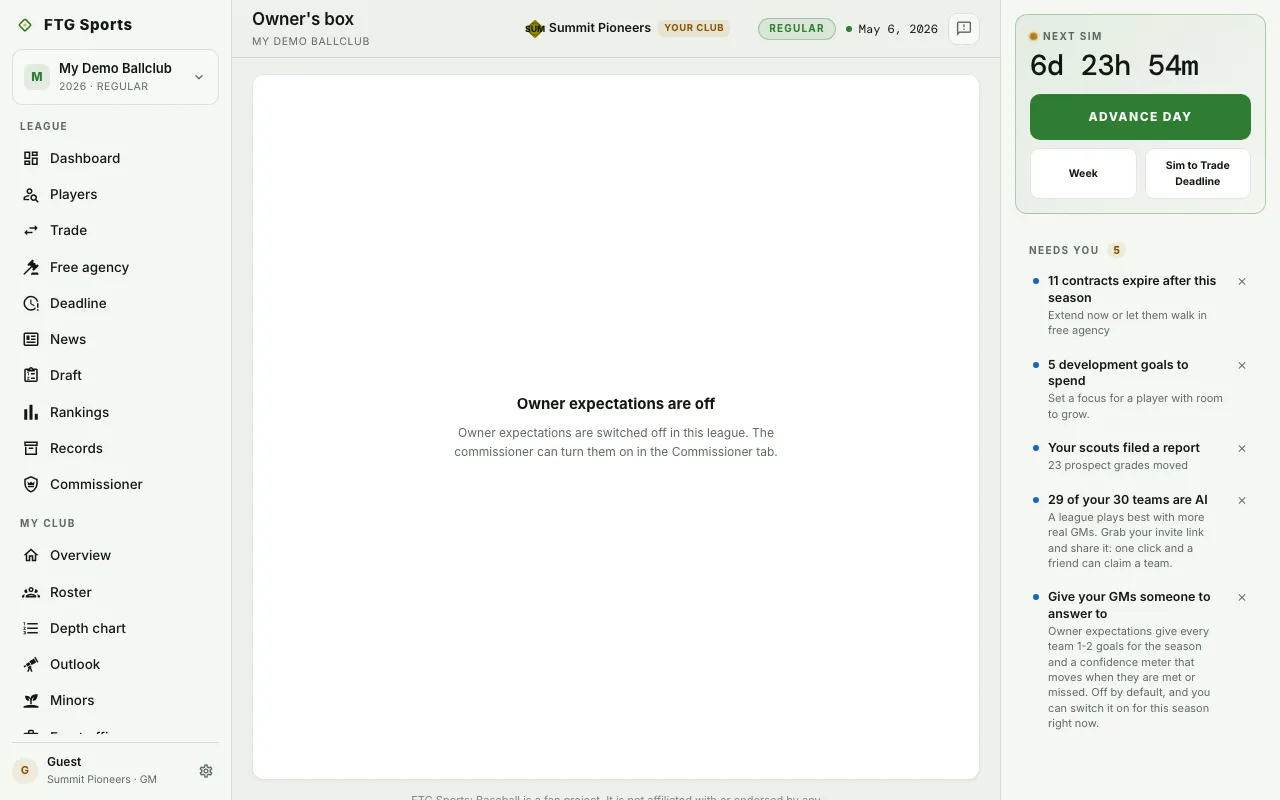Select Commissioner in the sidebar

click(115, 484)
